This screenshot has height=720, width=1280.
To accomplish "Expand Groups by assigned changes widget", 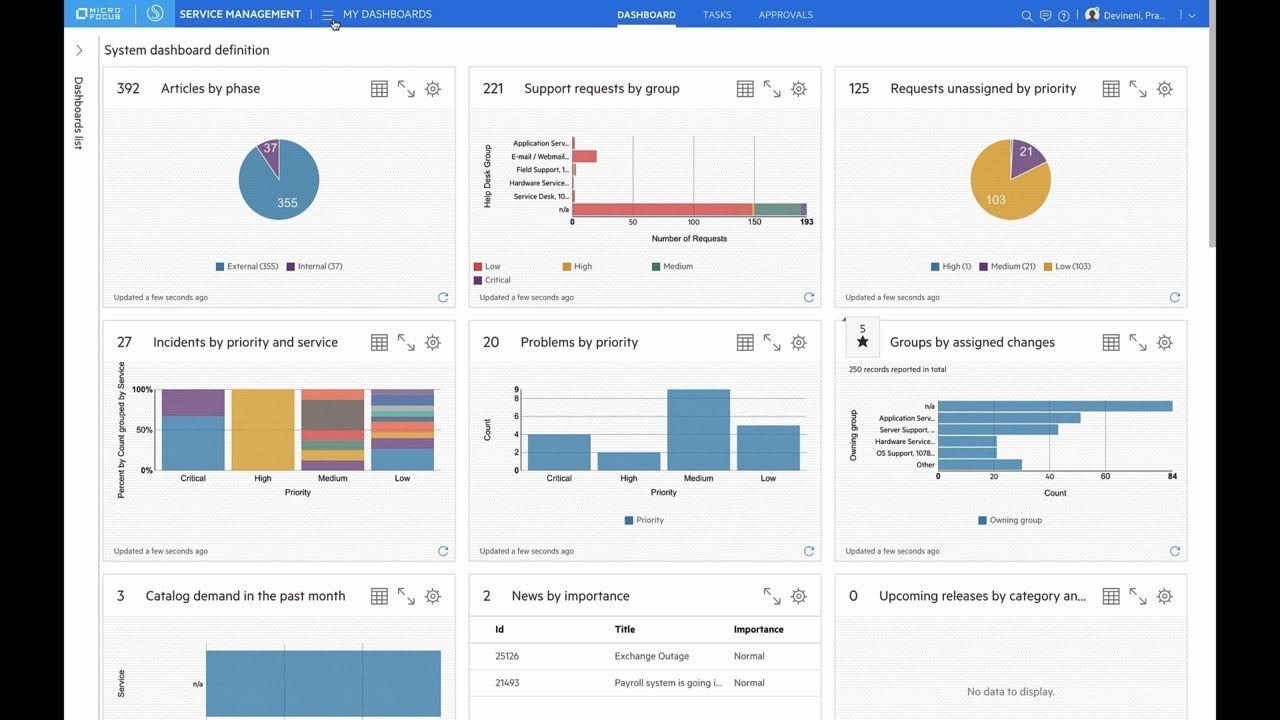I will 1138,343.
